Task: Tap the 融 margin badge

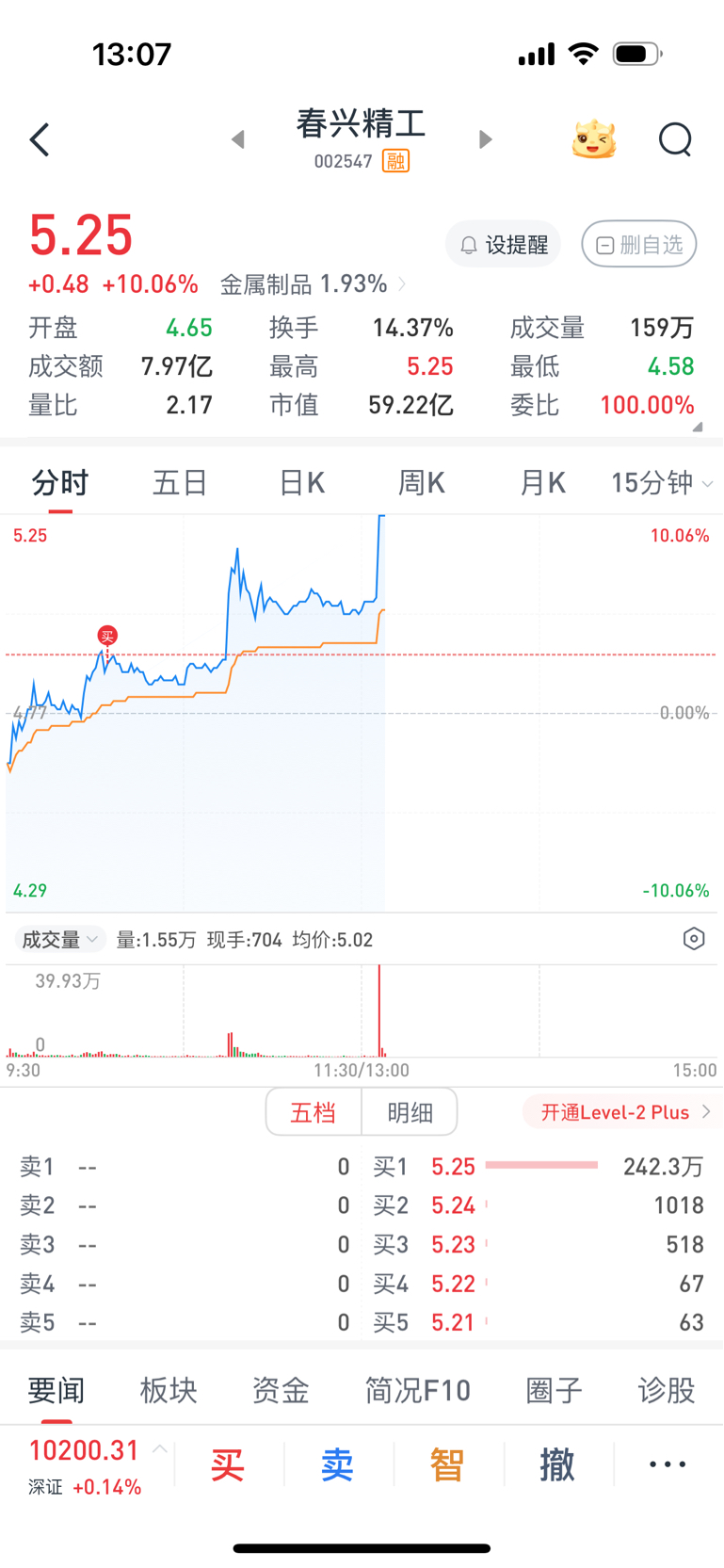Action: (x=395, y=161)
